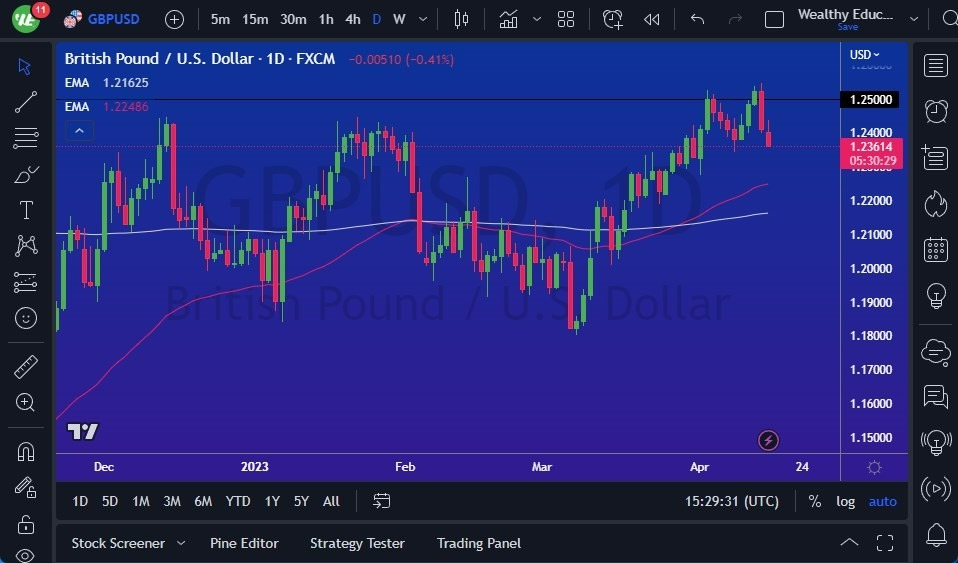
Task: Open the ideas lightbulb panel
Action: (935, 296)
